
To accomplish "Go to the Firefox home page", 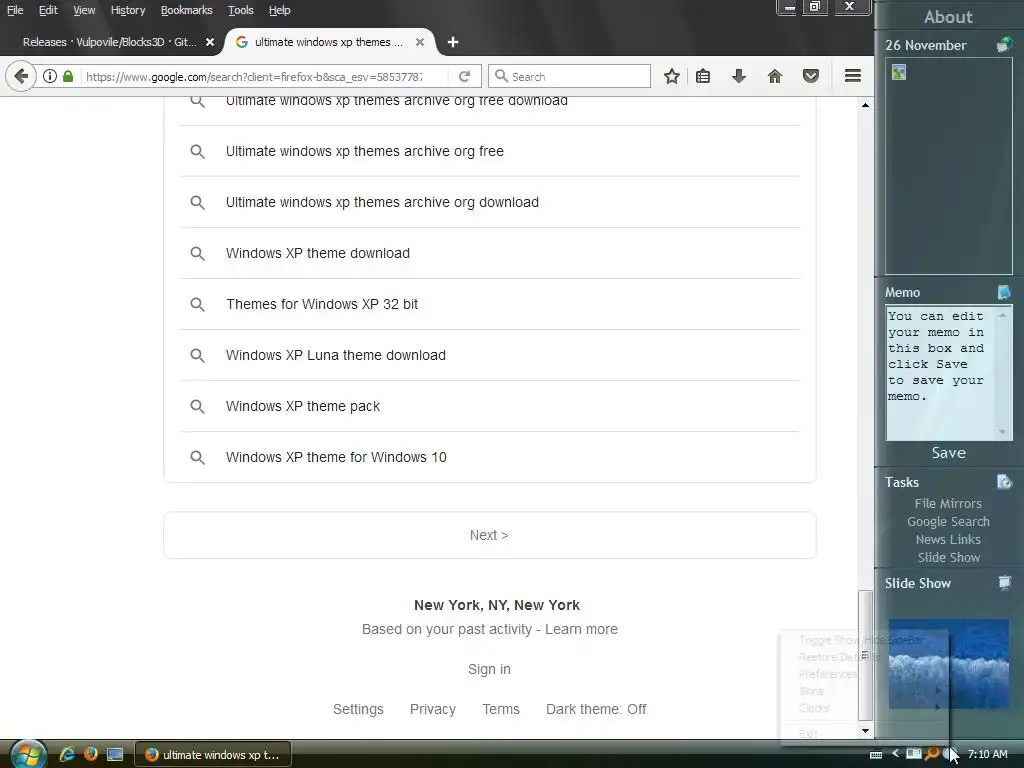I will tap(775, 76).
